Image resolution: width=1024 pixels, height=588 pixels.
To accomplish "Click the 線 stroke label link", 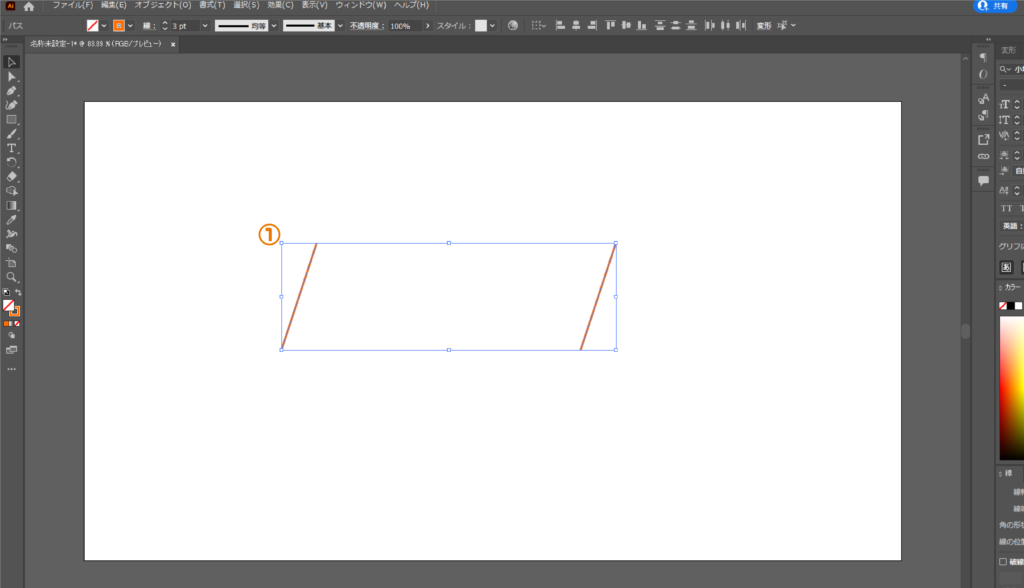I will click(x=148, y=25).
